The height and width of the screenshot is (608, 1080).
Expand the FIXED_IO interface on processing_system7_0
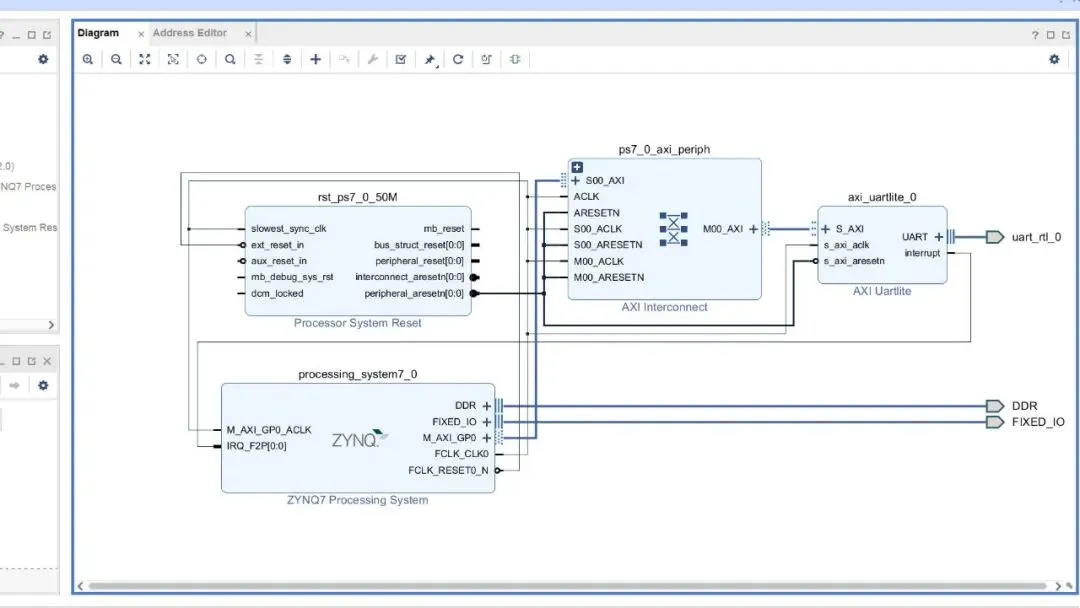tap(487, 422)
